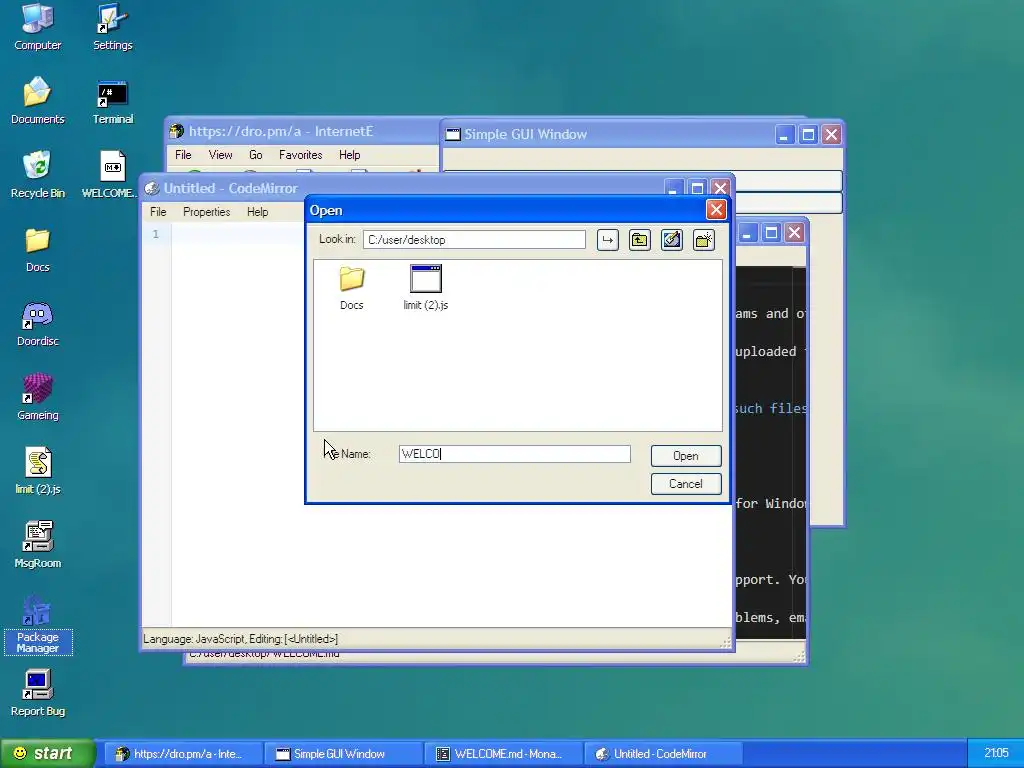Select the Documents desktop icon
Screen dimensions: 1024x768
37,101
